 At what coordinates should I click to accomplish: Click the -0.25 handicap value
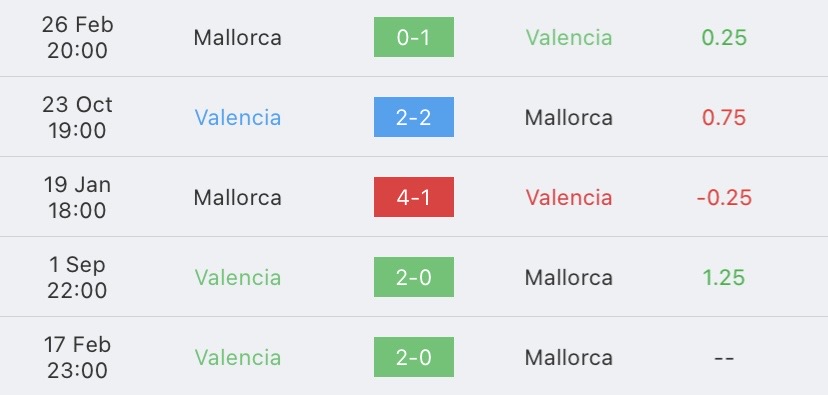724,198
